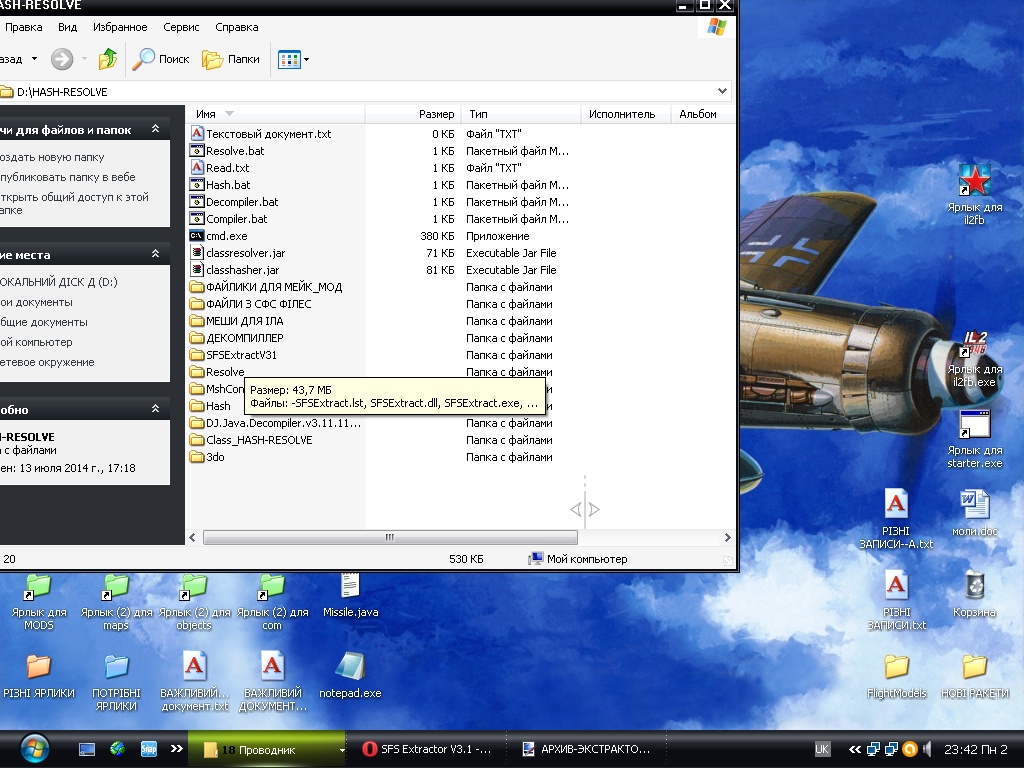Open the Сервис menu

(181, 27)
